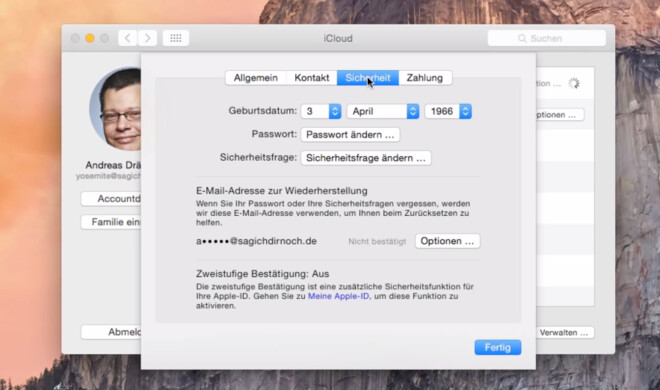This screenshot has height=390, width=660.
Task: Open Optionen for recovery e-mail address
Action: click(447, 241)
